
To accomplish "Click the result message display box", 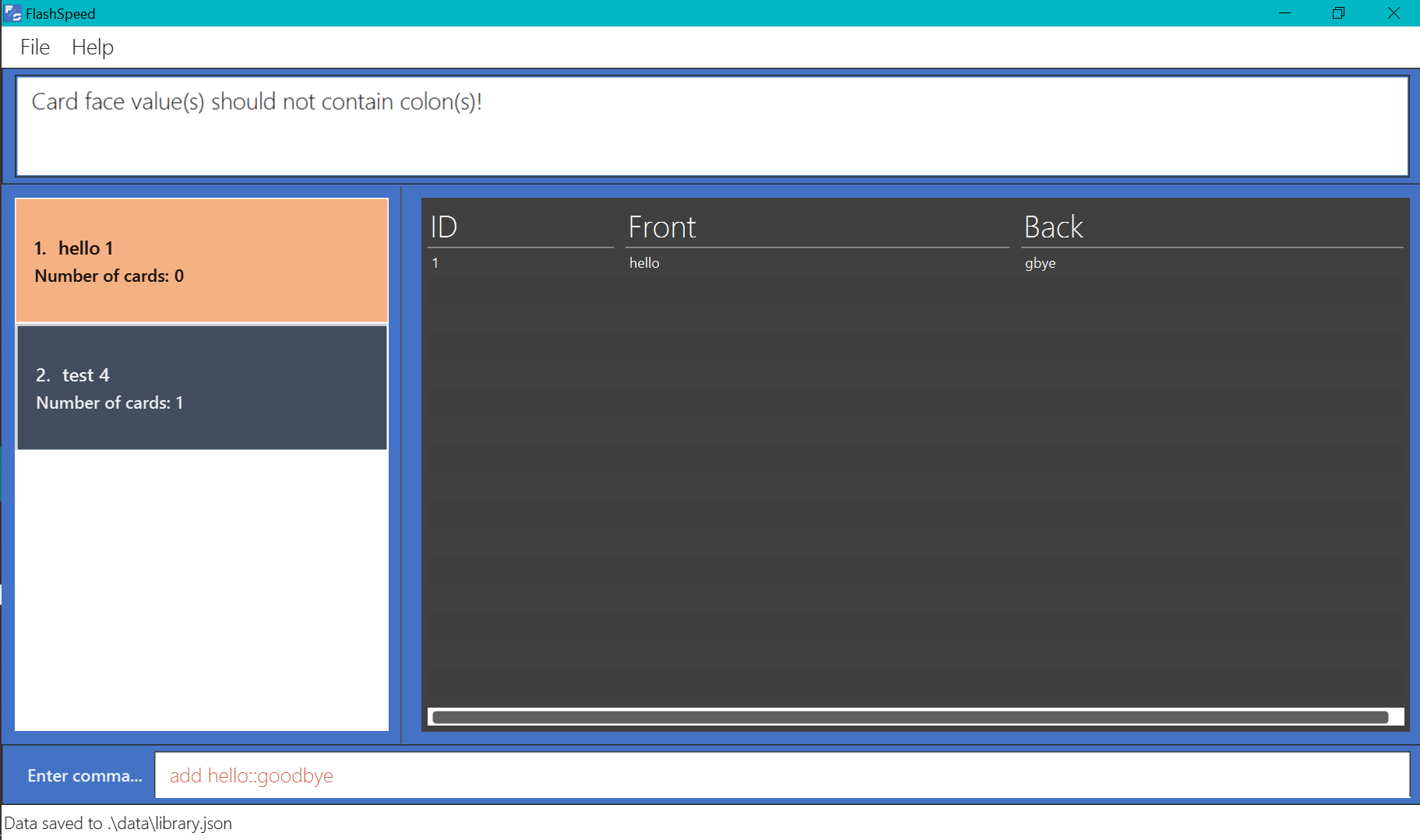I will (712, 126).
